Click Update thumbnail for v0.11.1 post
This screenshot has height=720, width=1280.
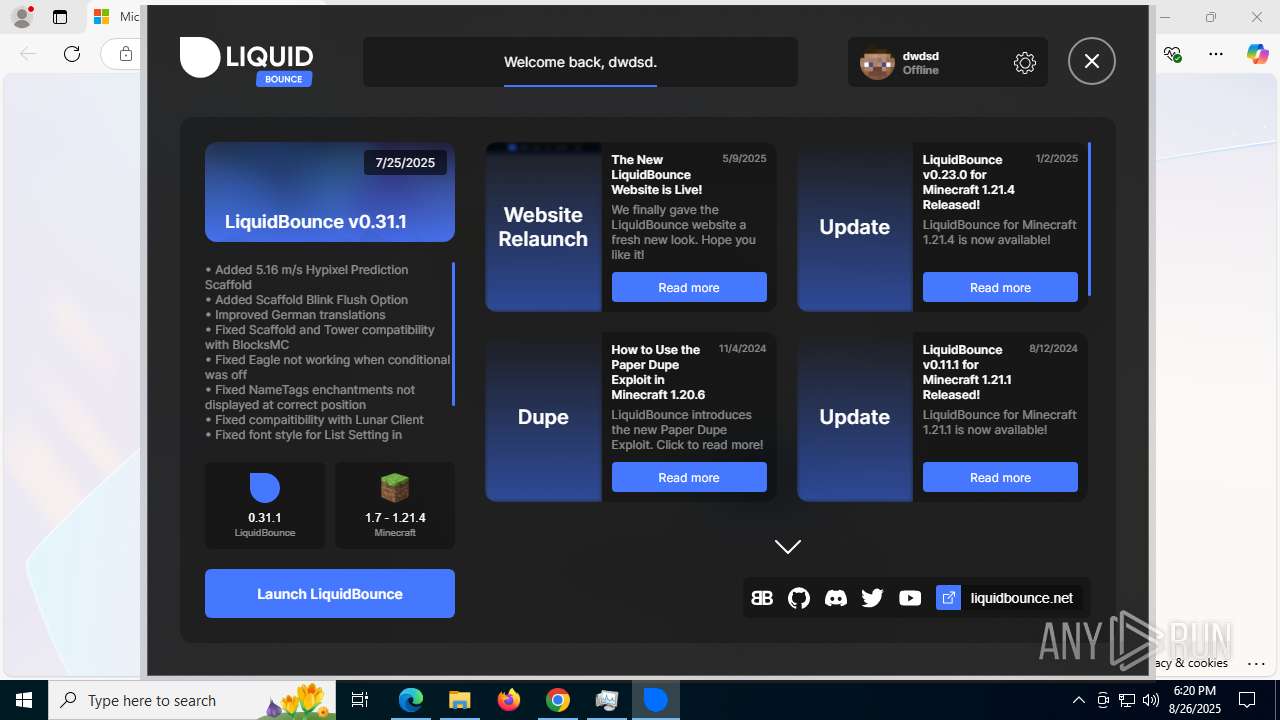[x=855, y=417]
